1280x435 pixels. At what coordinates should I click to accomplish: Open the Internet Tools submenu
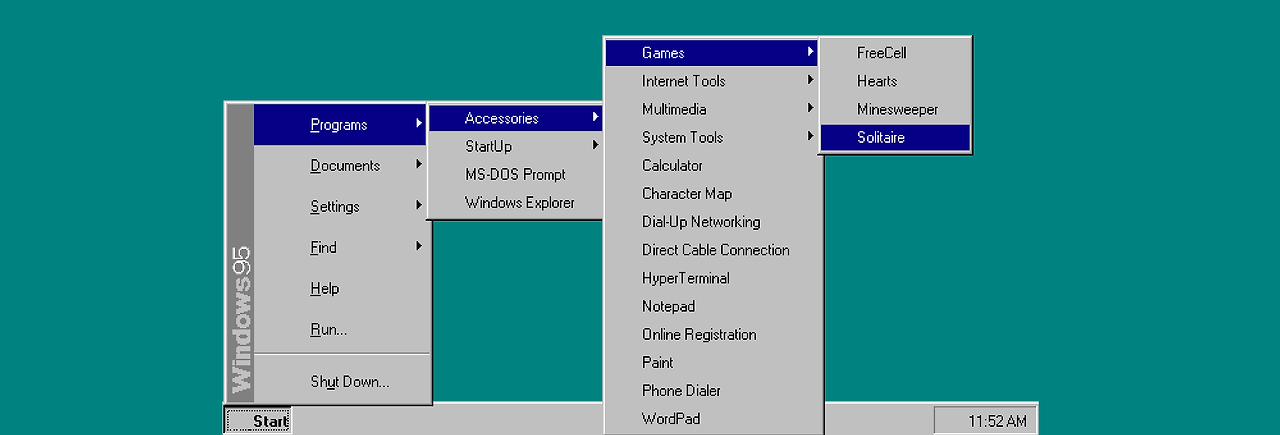click(x=713, y=81)
